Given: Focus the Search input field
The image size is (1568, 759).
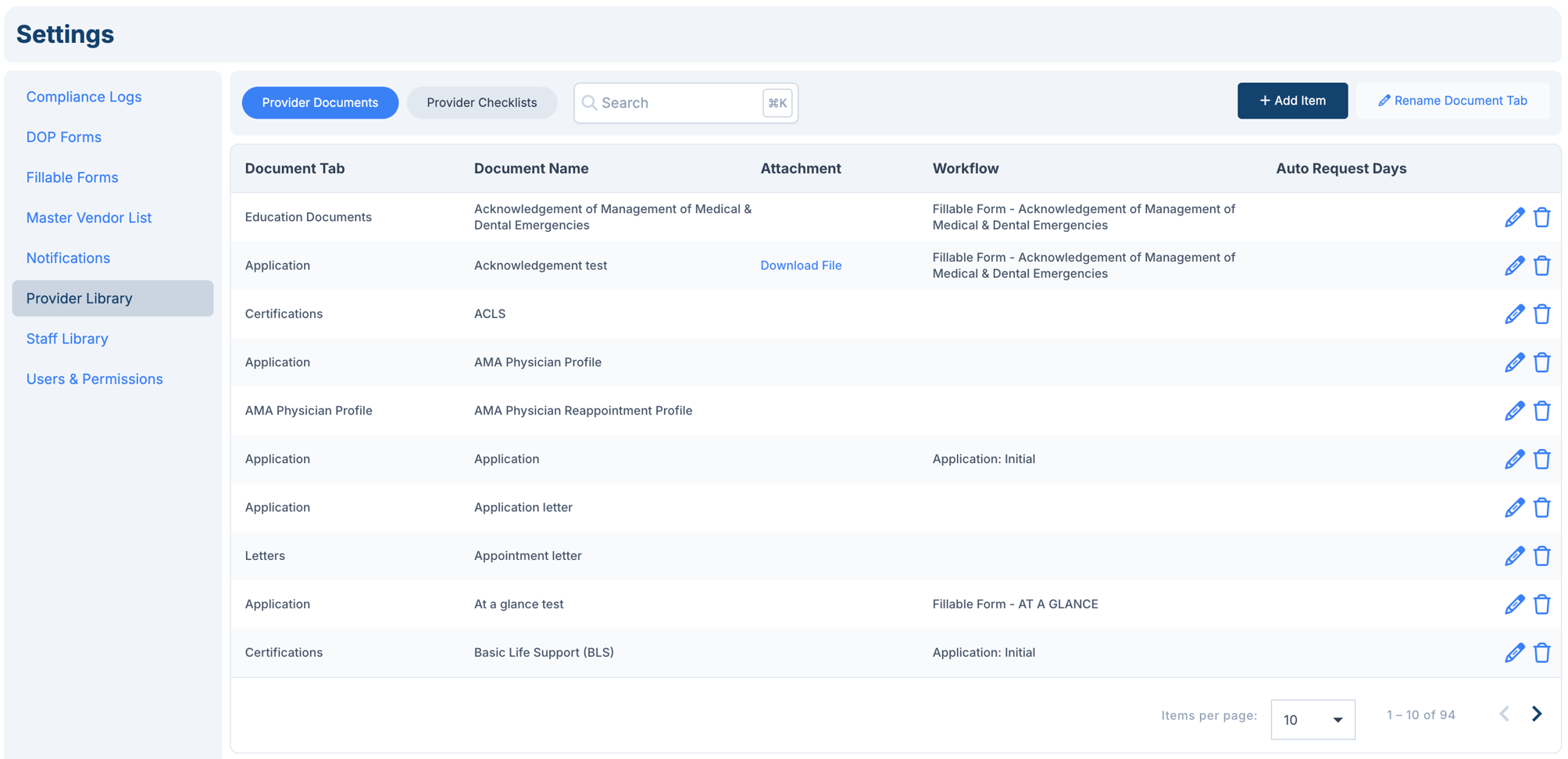Looking at the screenshot, I should [685, 103].
